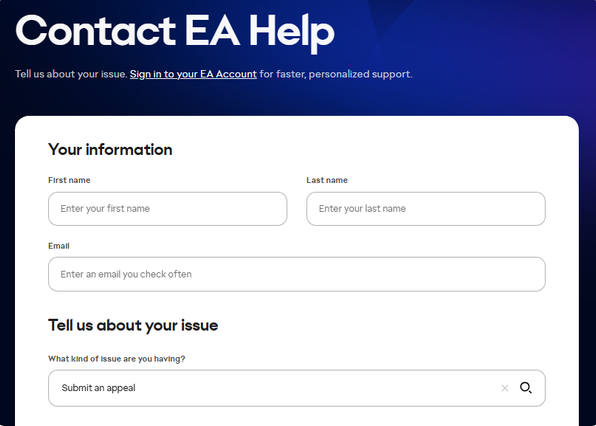Click the Your information heading
The height and width of the screenshot is (426, 596).
pos(110,150)
